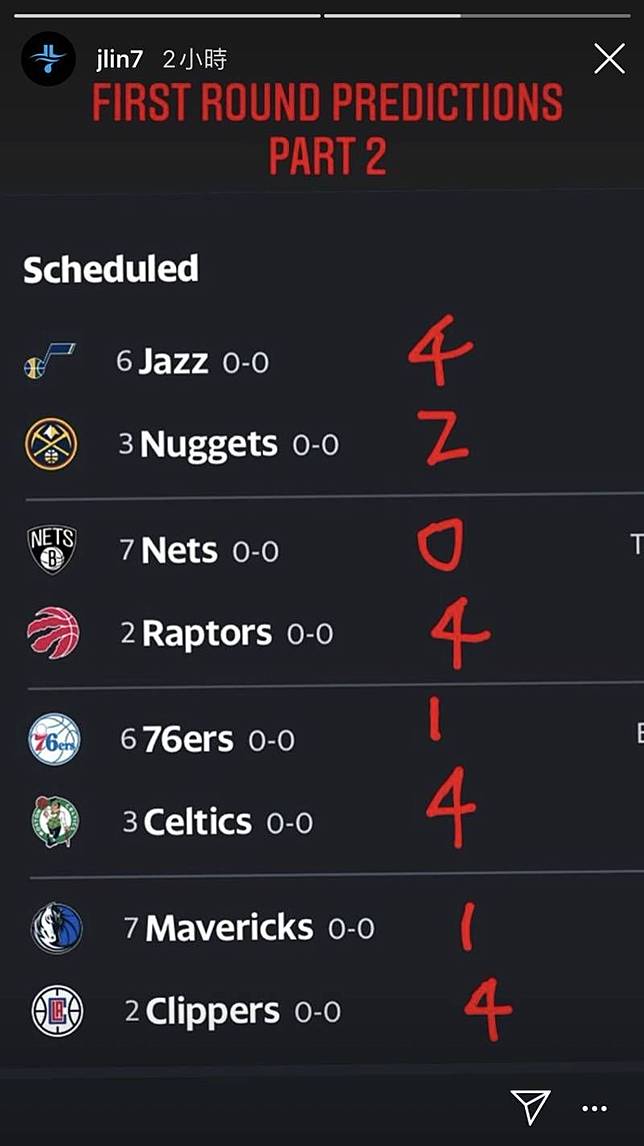Tap the Dallas Mavericks team logo
The image size is (644, 1146).
click(x=56, y=928)
